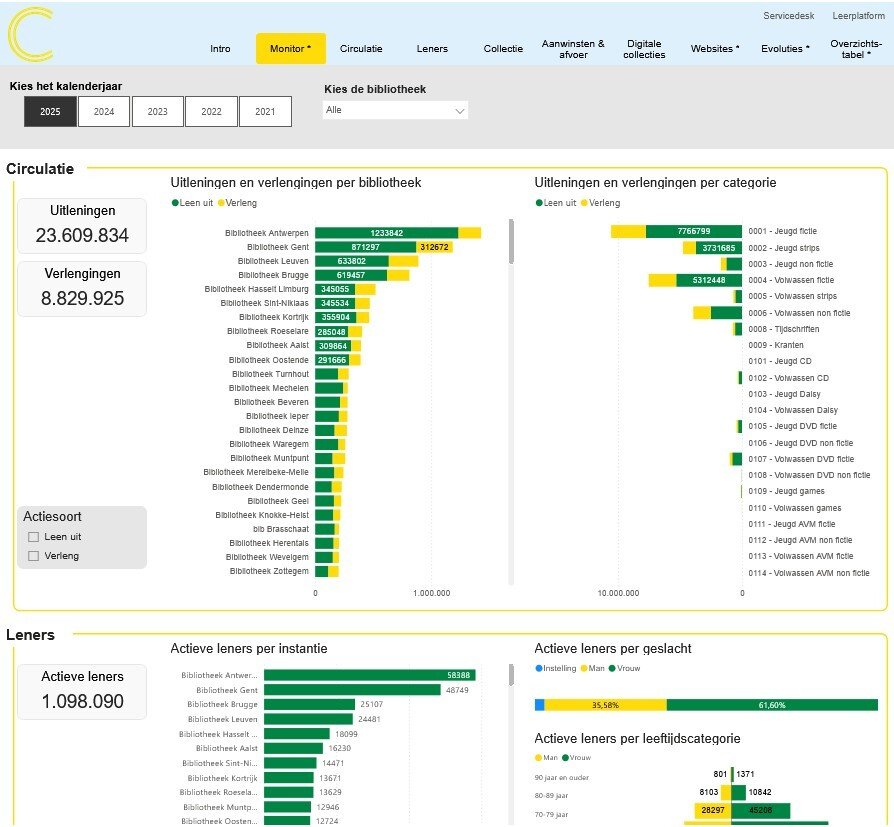The height and width of the screenshot is (827, 894).
Task: Click Jeugd strips bar 3731685
Action: pyautogui.click(x=718, y=248)
